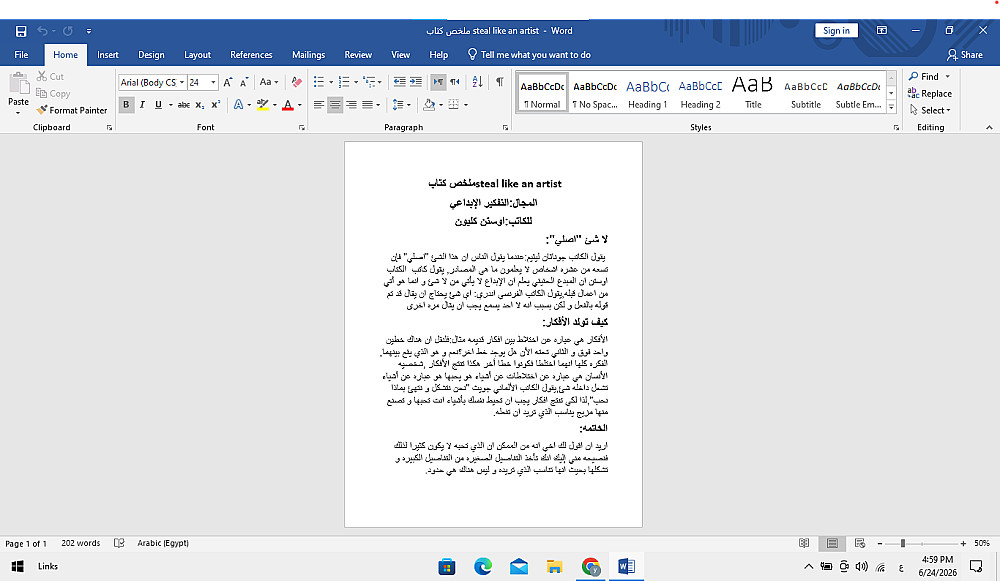Image resolution: width=1000 pixels, height=581 pixels.
Task: Apply strikethrough using the abc icon
Action: 184,105
